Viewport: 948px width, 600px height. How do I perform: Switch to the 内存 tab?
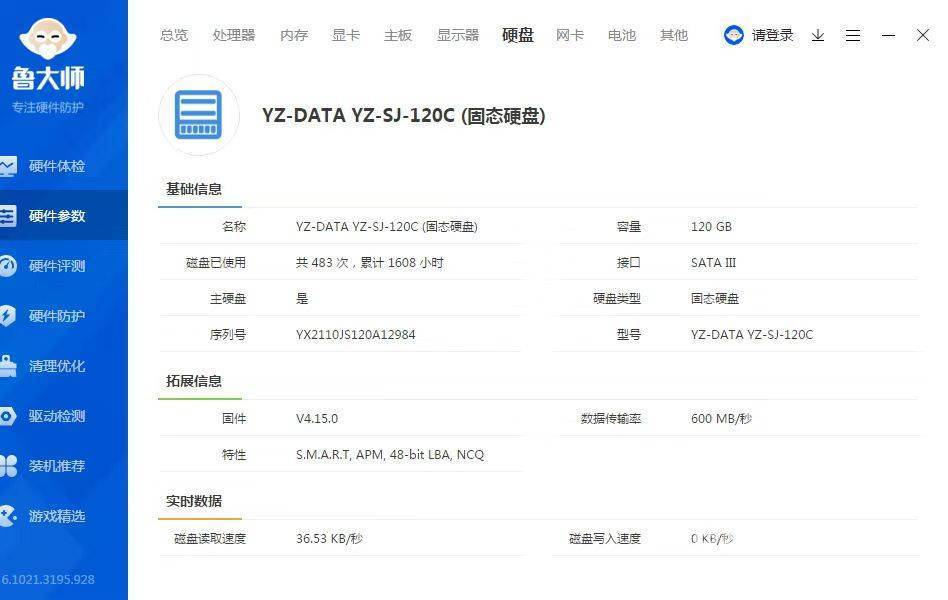click(294, 35)
